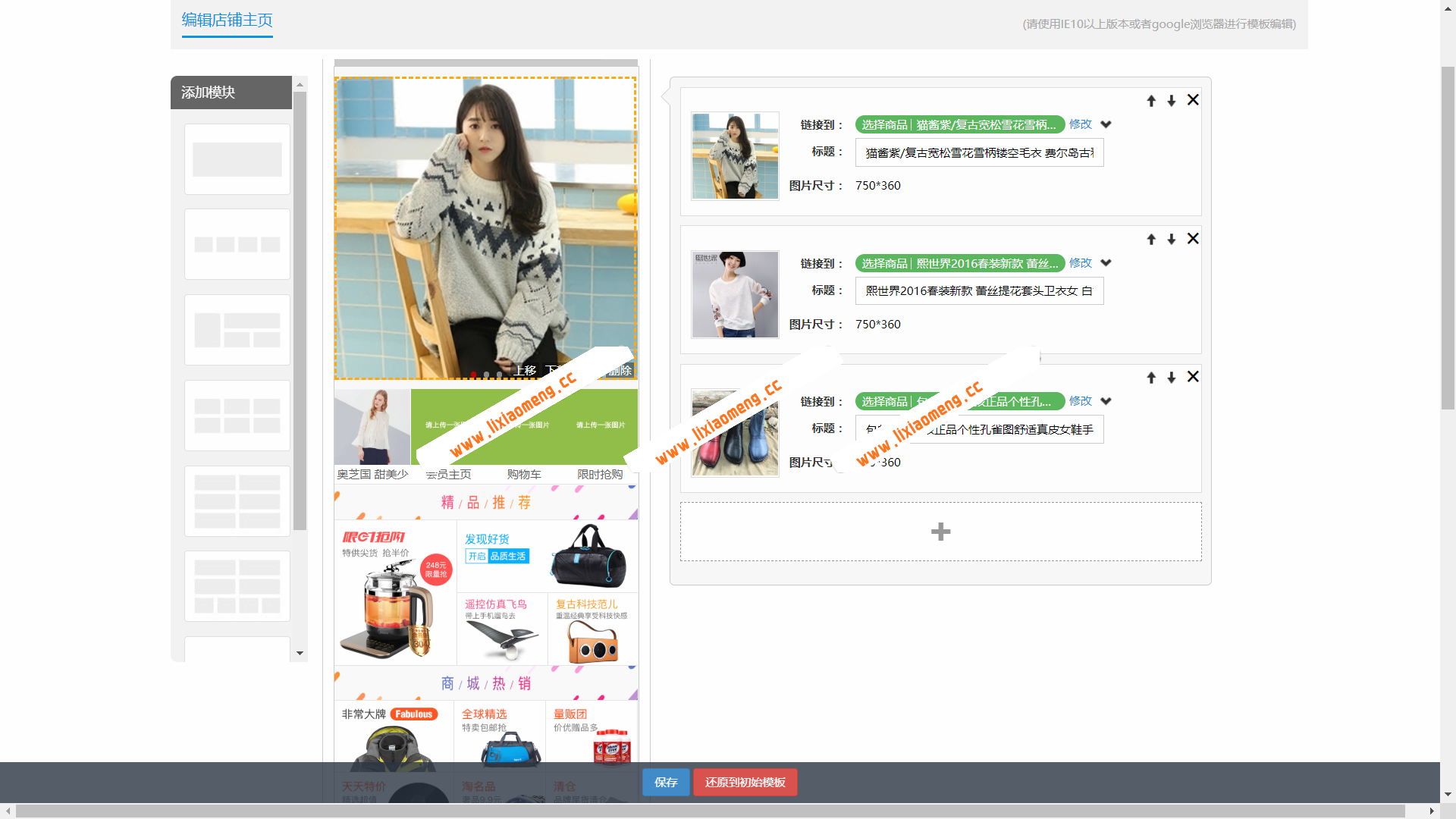Image resolution: width=1456 pixels, height=819 pixels.
Task: Click the plus icon to add image
Action: 940,531
